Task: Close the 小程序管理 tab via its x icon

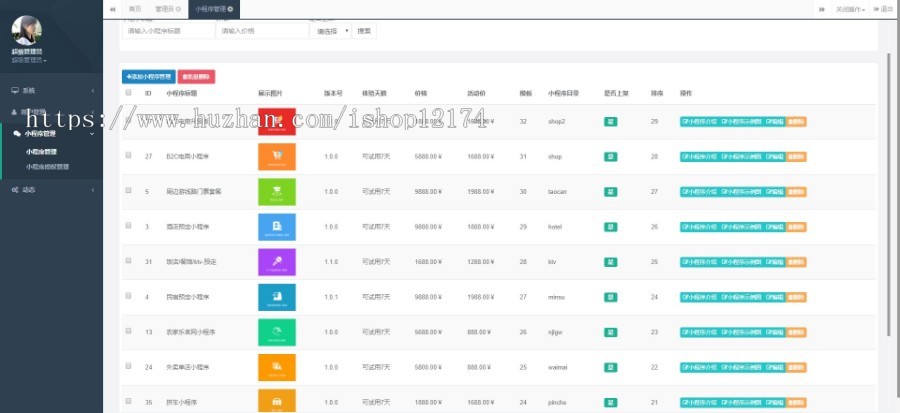Action: pos(231,8)
